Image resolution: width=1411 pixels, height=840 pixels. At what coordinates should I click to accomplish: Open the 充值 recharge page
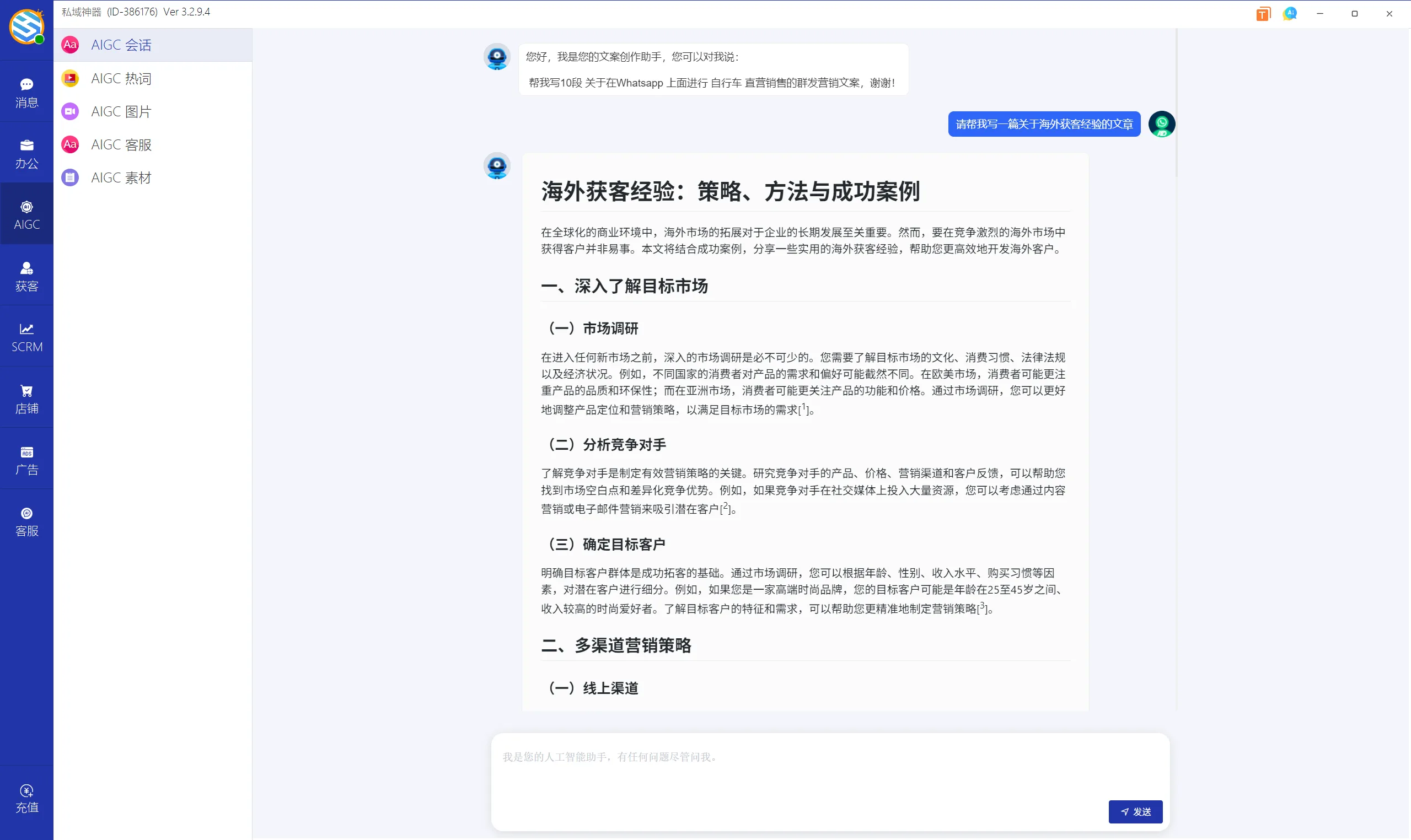click(x=26, y=798)
